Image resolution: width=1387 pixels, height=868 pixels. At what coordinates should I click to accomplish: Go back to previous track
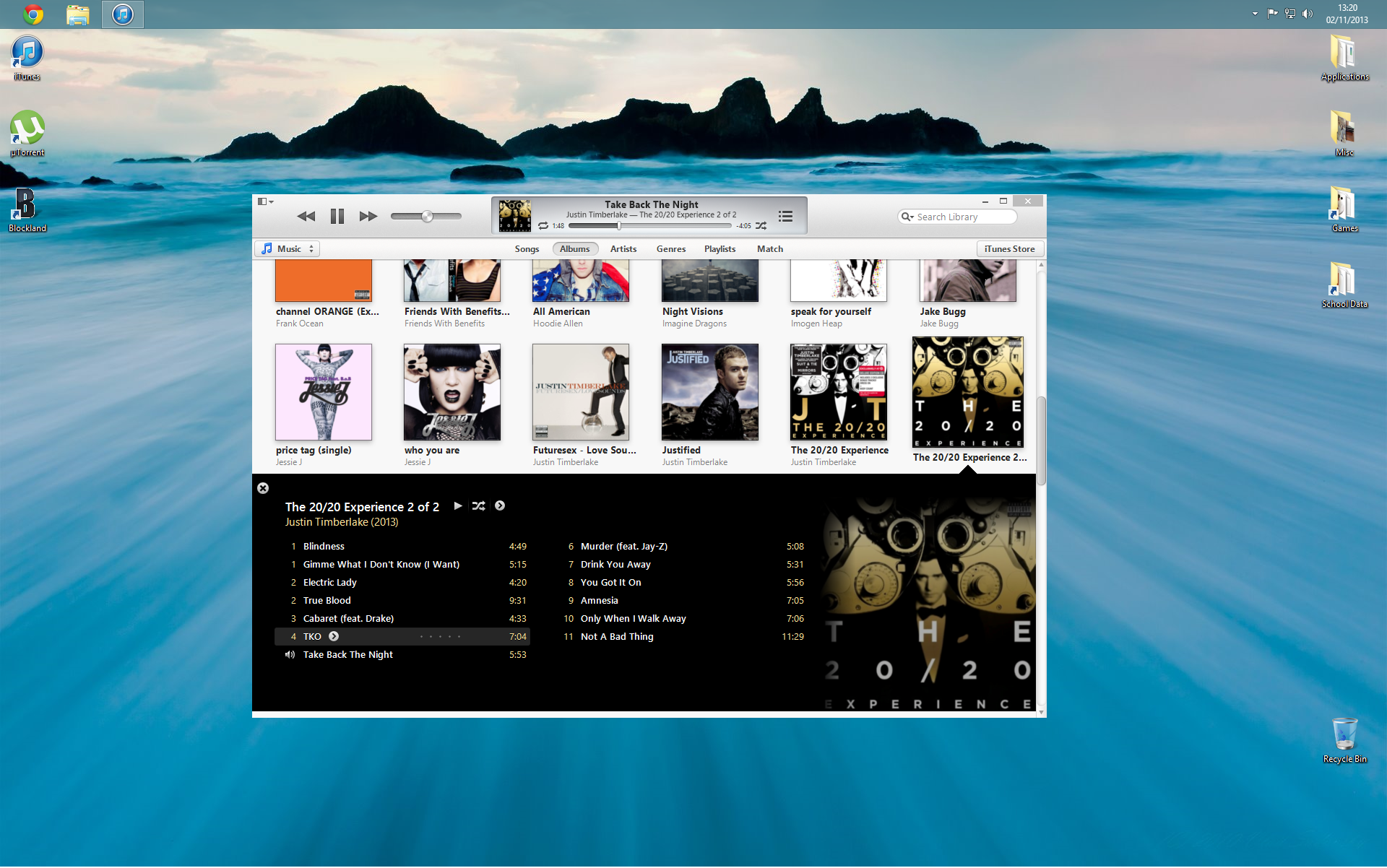coord(306,216)
